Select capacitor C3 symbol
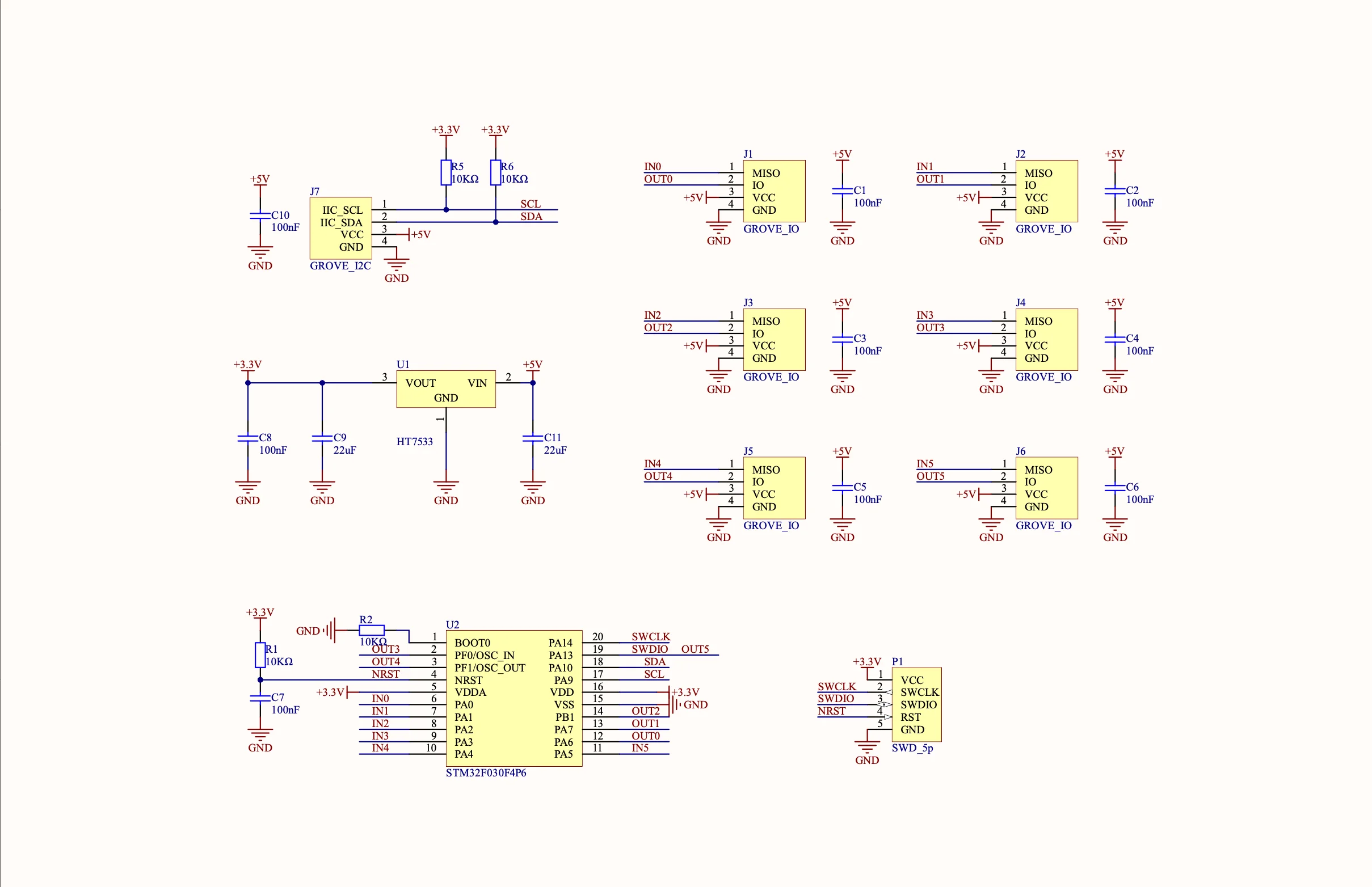 pyautogui.click(x=842, y=339)
